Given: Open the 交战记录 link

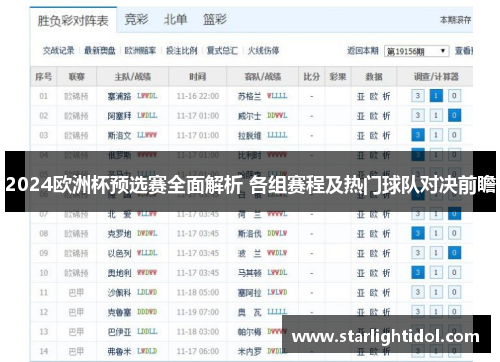Looking at the screenshot, I should coord(59,51).
